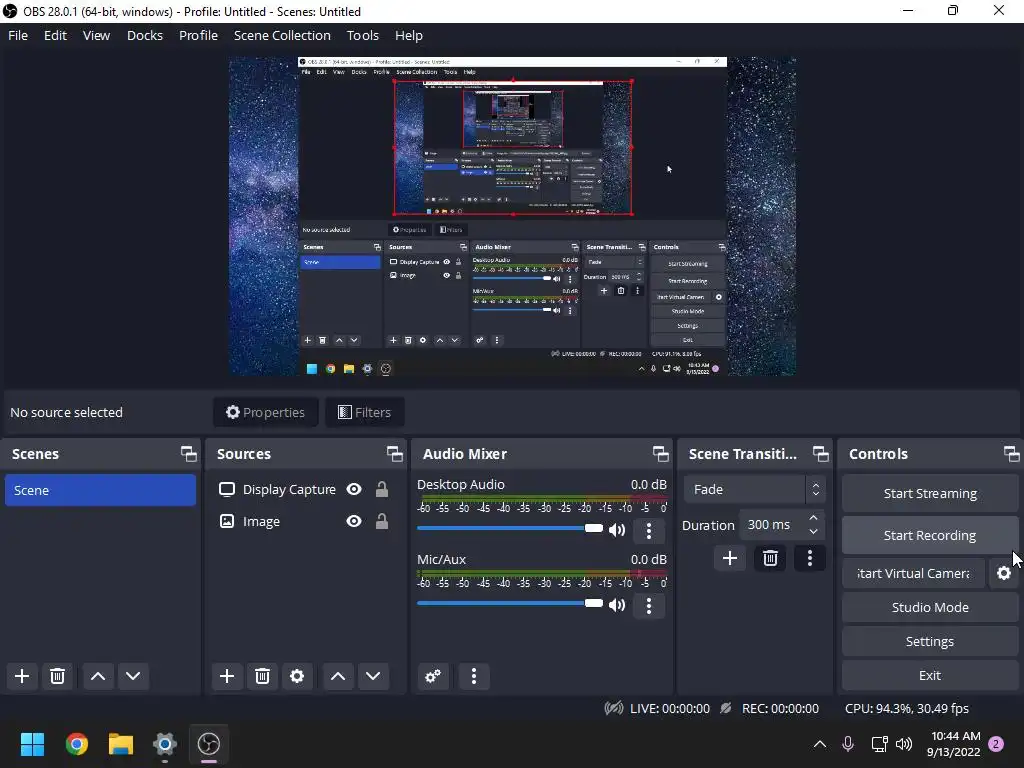Pop out the Scenes dock

[189, 454]
